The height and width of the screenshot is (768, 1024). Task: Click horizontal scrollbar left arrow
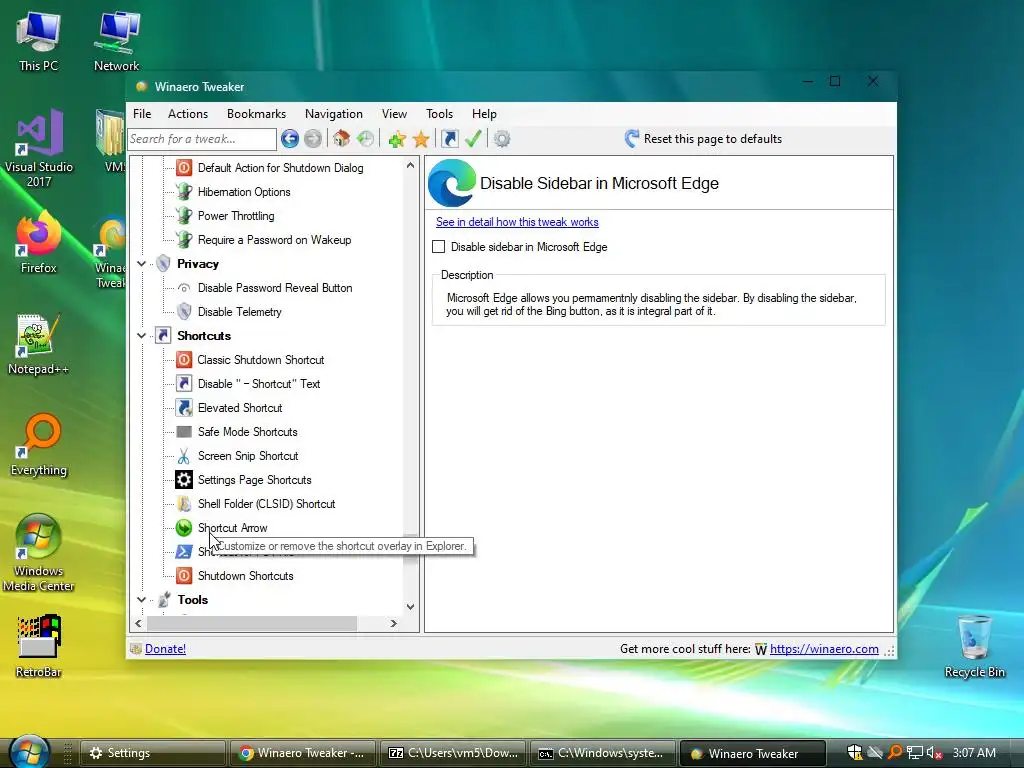pyautogui.click(x=138, y=624)
